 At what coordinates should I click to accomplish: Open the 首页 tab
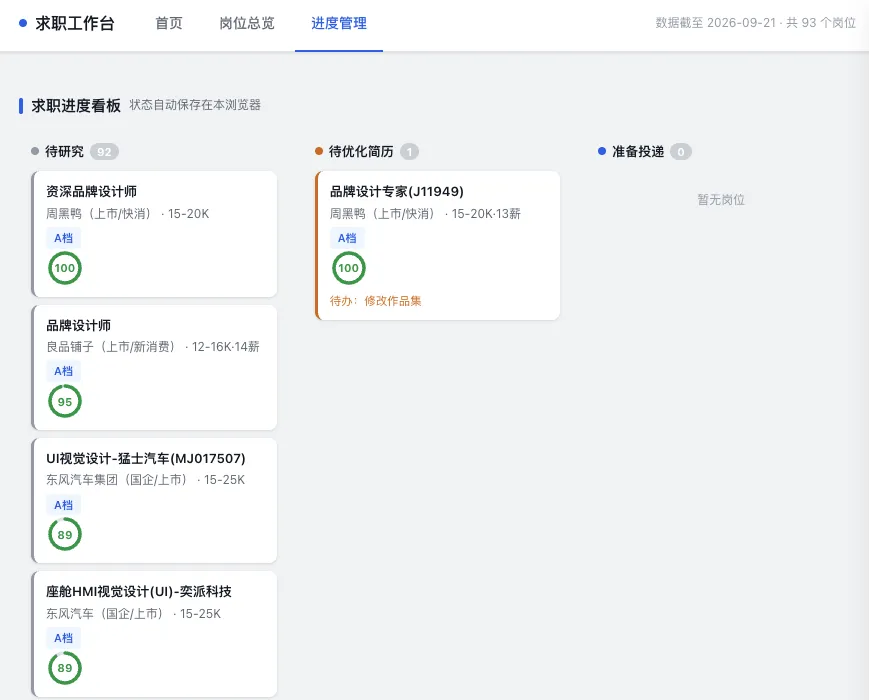tap(168, 23)
